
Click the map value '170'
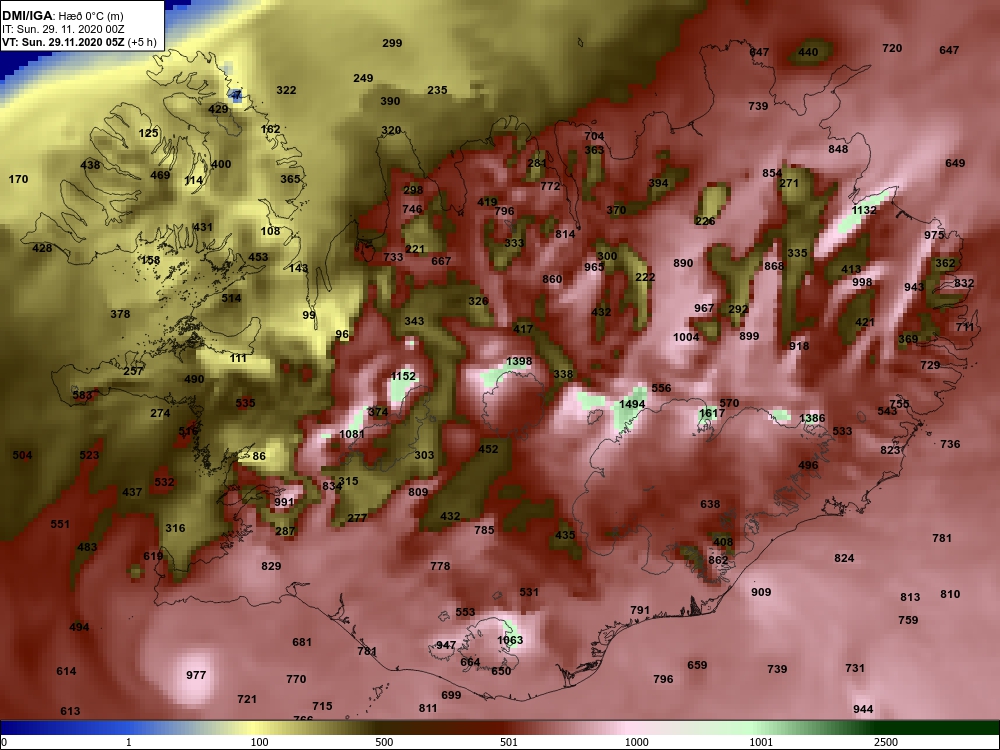click(x=18, y=179)
